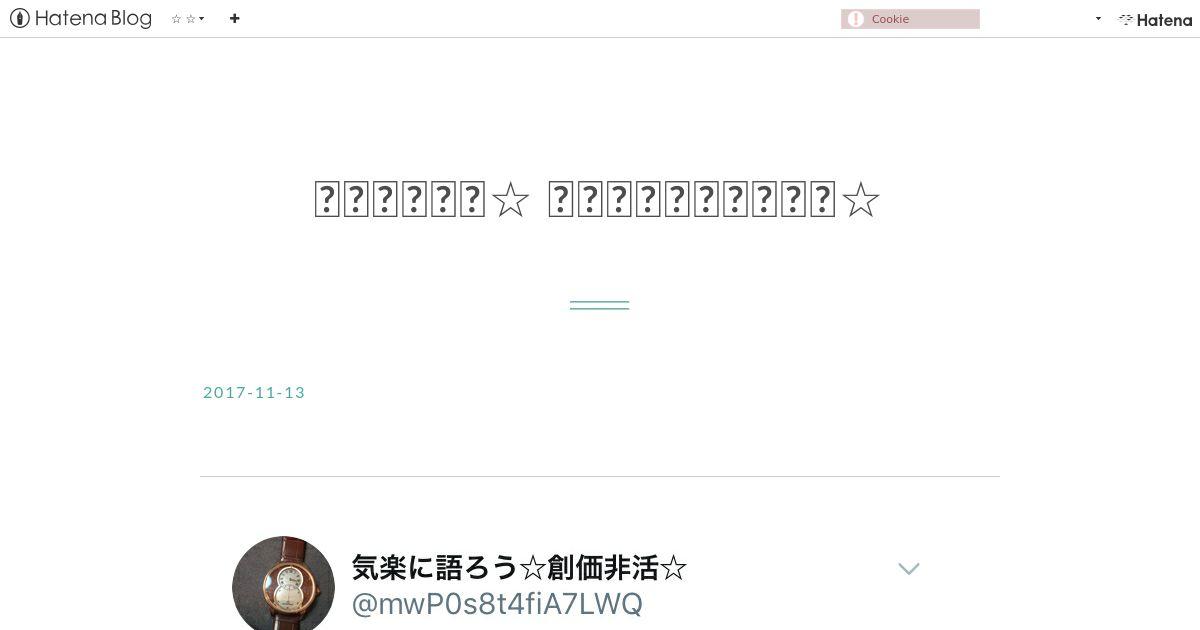Click the double-line divider under the title
Image resolution: width=1200 pixels, height=630 pixels.
(x=599, y=305)
